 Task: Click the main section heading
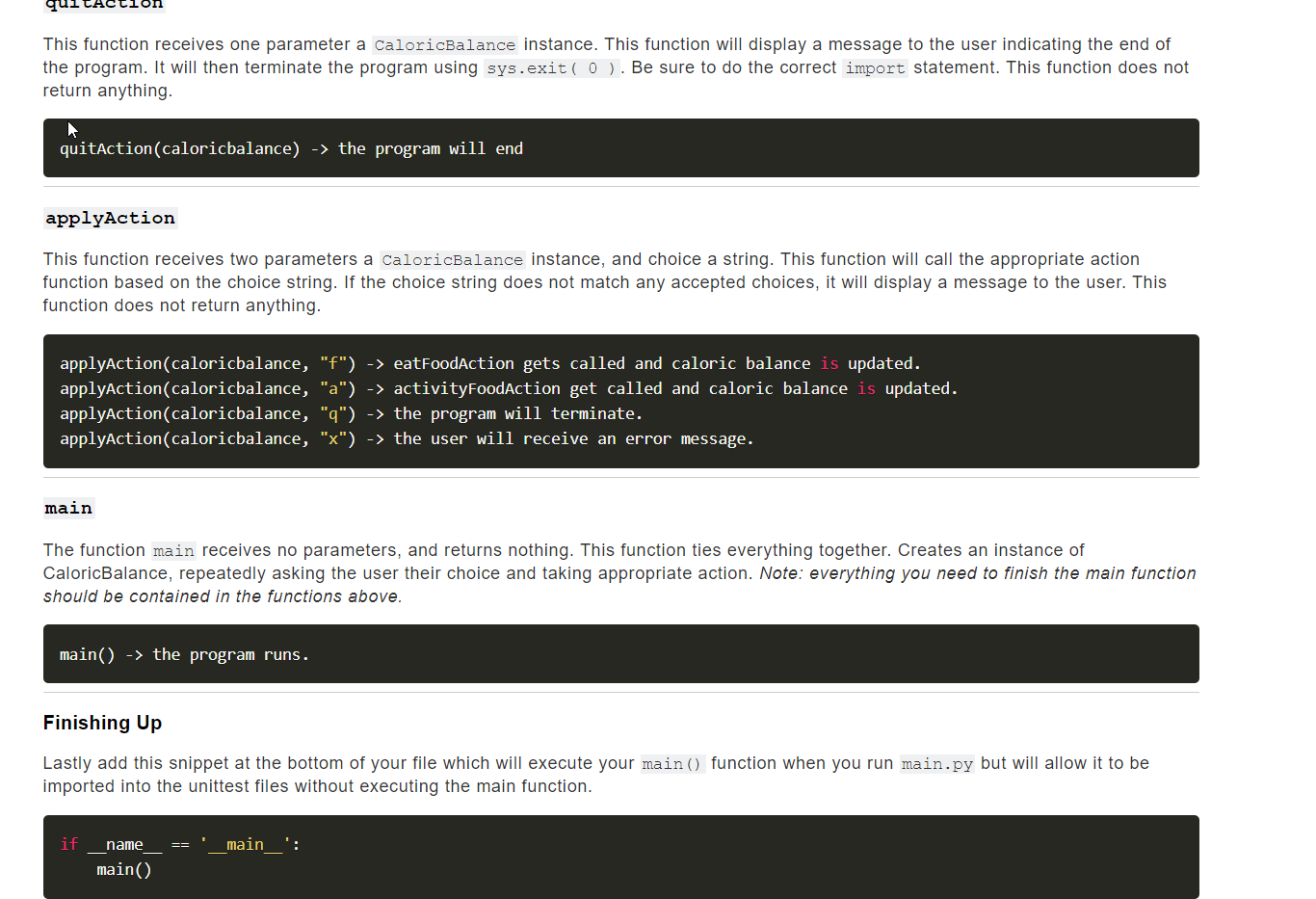click(68, 508)
